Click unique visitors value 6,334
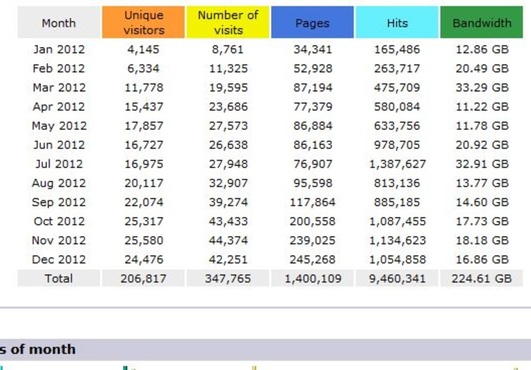The width and height of the screenshot is (531, 370). tap(143, 68)
